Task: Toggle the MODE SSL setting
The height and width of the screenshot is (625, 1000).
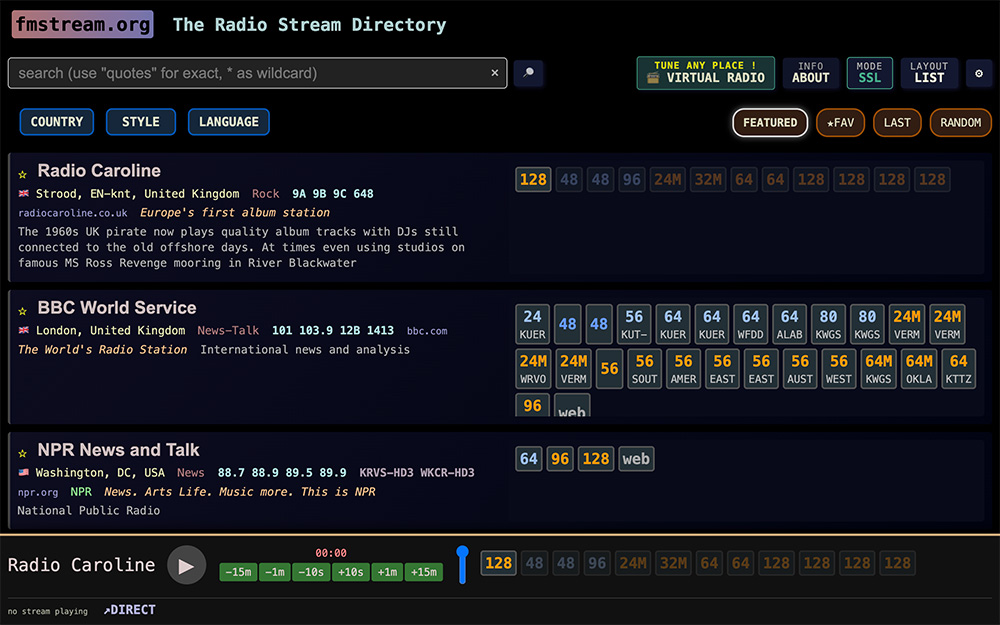Action: click(869, 73)
